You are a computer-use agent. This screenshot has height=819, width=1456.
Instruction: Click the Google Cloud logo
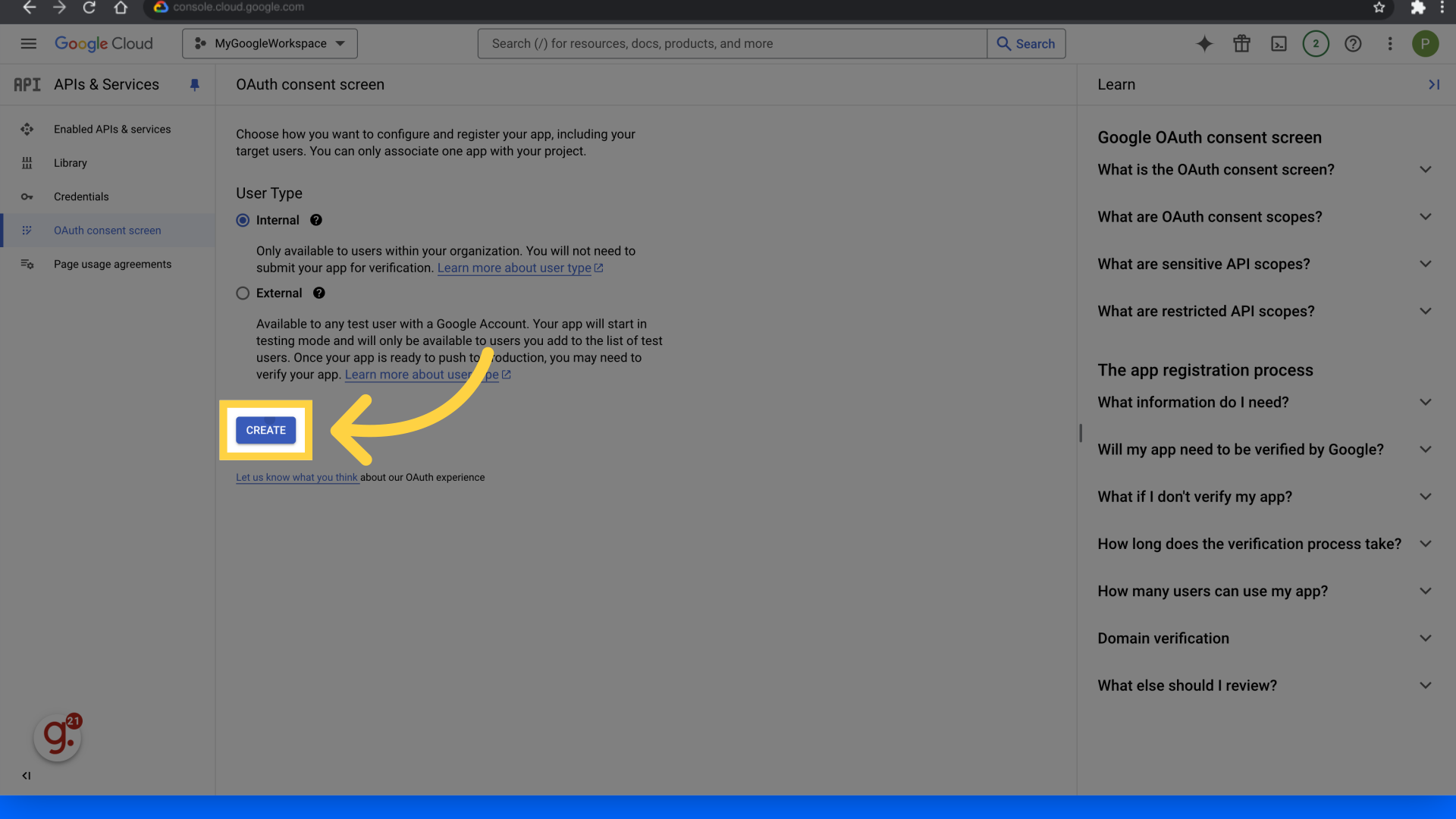(104, 44)
